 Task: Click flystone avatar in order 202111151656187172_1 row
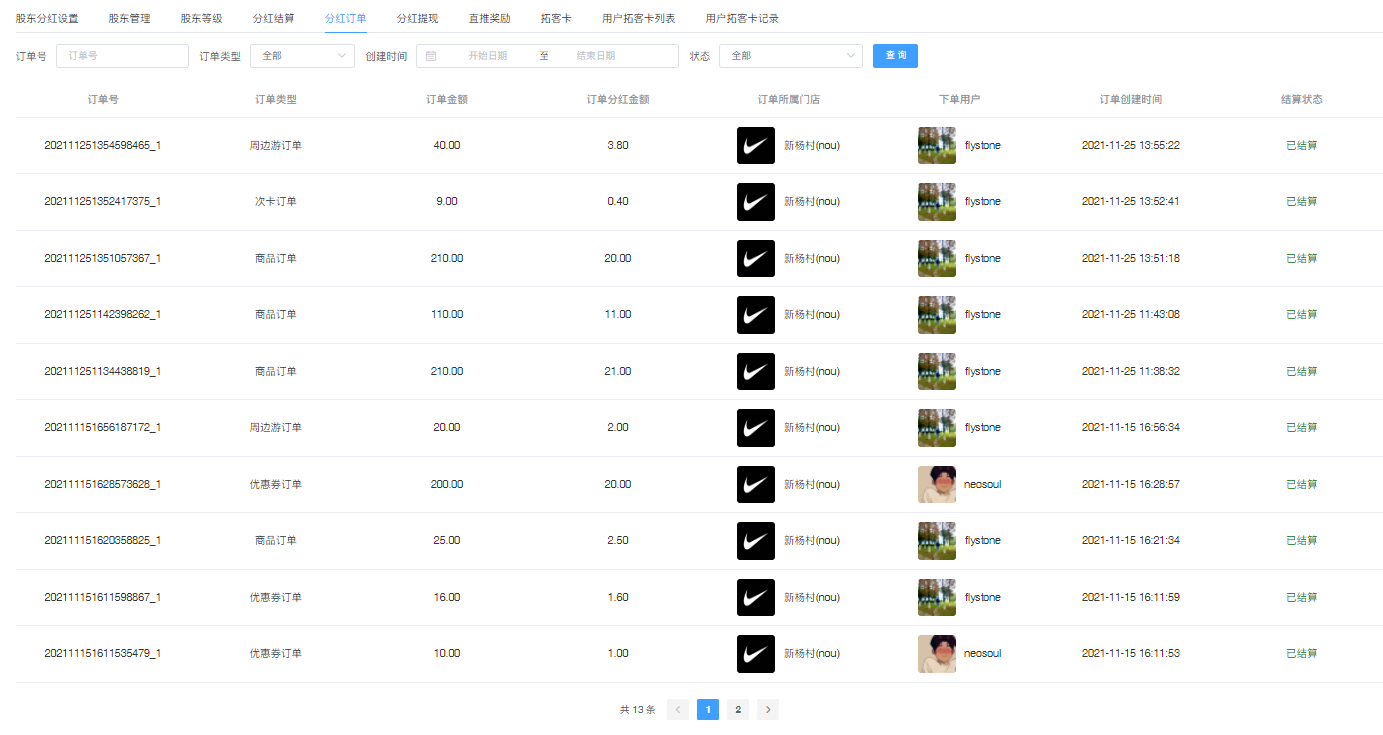tap(937, 428)
